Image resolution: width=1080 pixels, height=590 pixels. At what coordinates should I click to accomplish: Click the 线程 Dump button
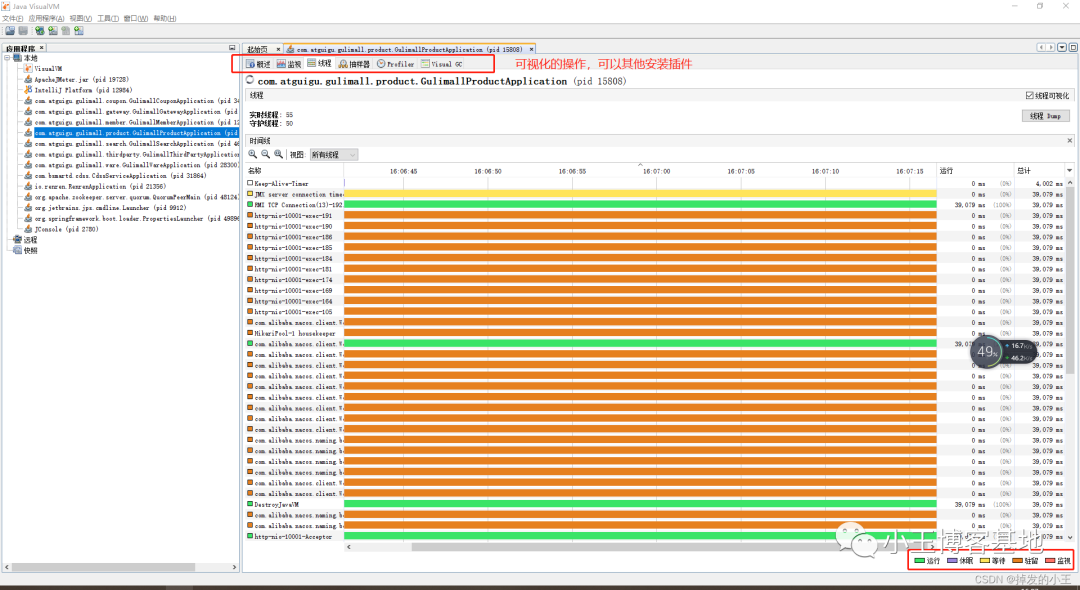(x=1046, y=116)
